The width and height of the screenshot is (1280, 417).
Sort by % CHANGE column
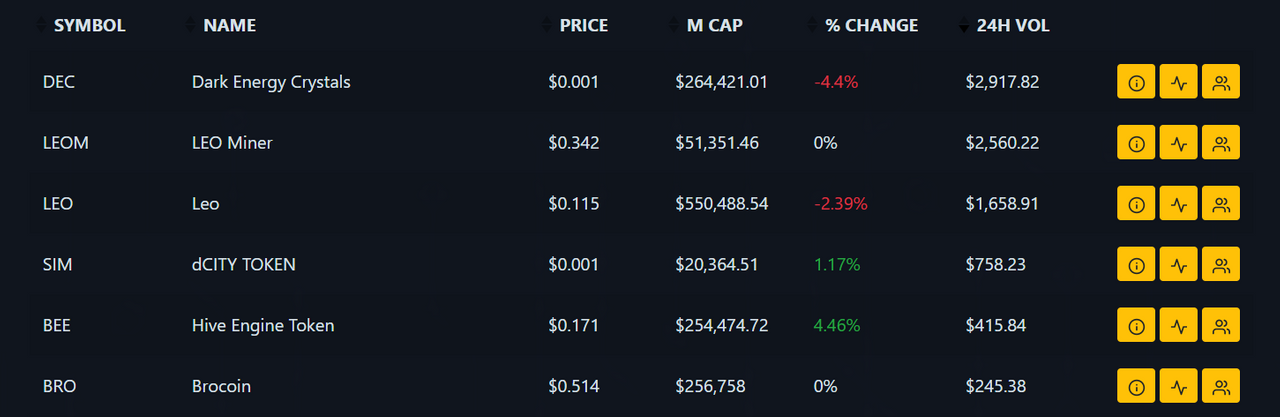871,26
